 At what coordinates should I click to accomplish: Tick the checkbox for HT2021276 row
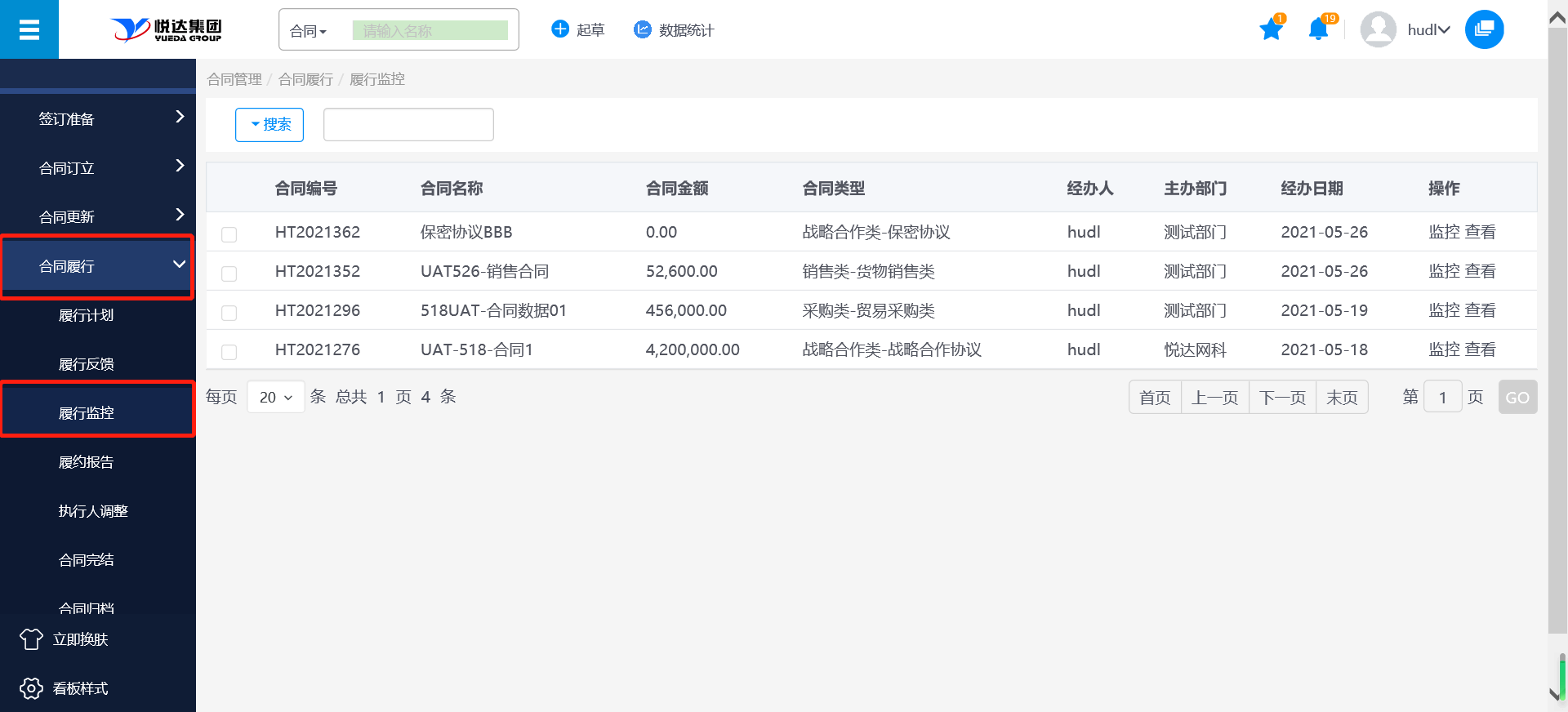pos(229,352)
